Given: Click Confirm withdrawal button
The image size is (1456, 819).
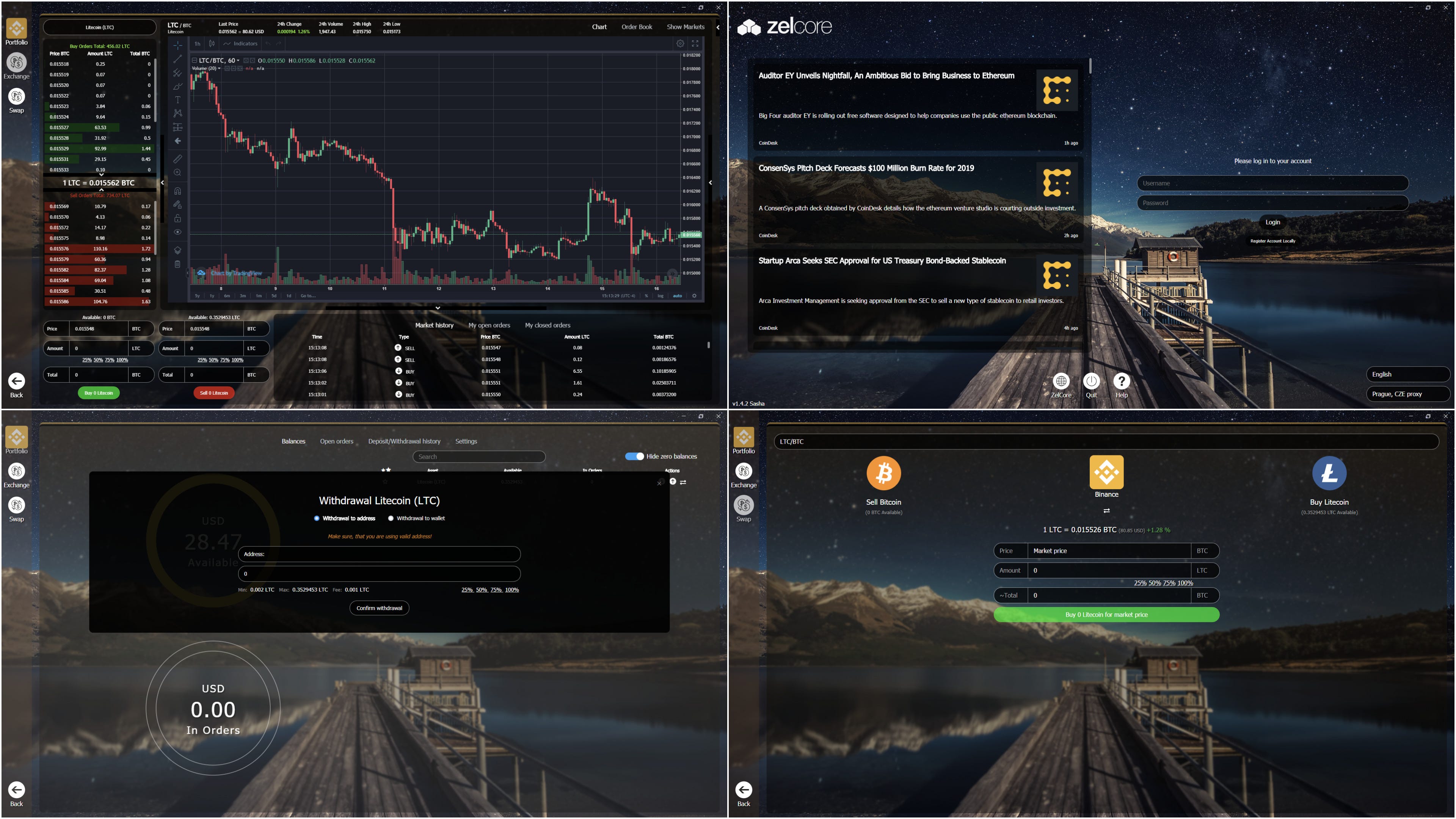Looking at the screenshot, I should [379, 608].
